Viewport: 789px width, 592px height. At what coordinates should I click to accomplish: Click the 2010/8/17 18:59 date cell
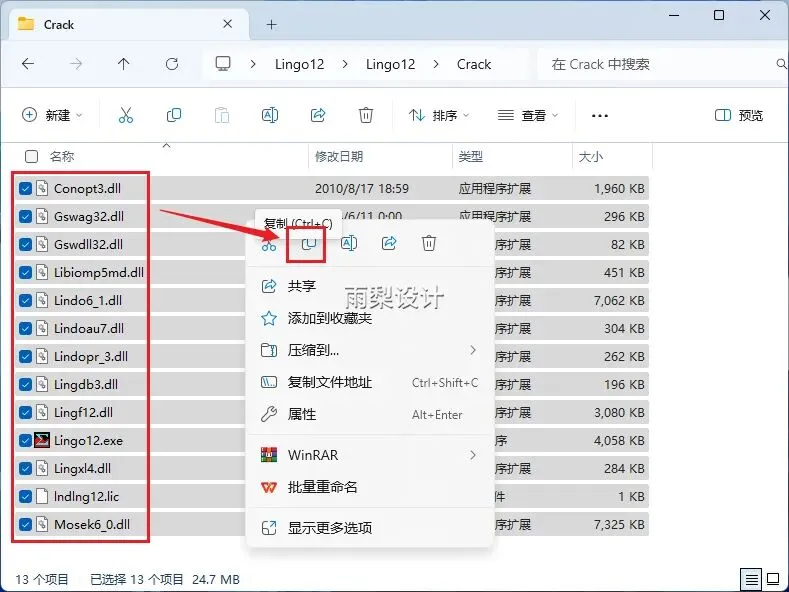362,188
